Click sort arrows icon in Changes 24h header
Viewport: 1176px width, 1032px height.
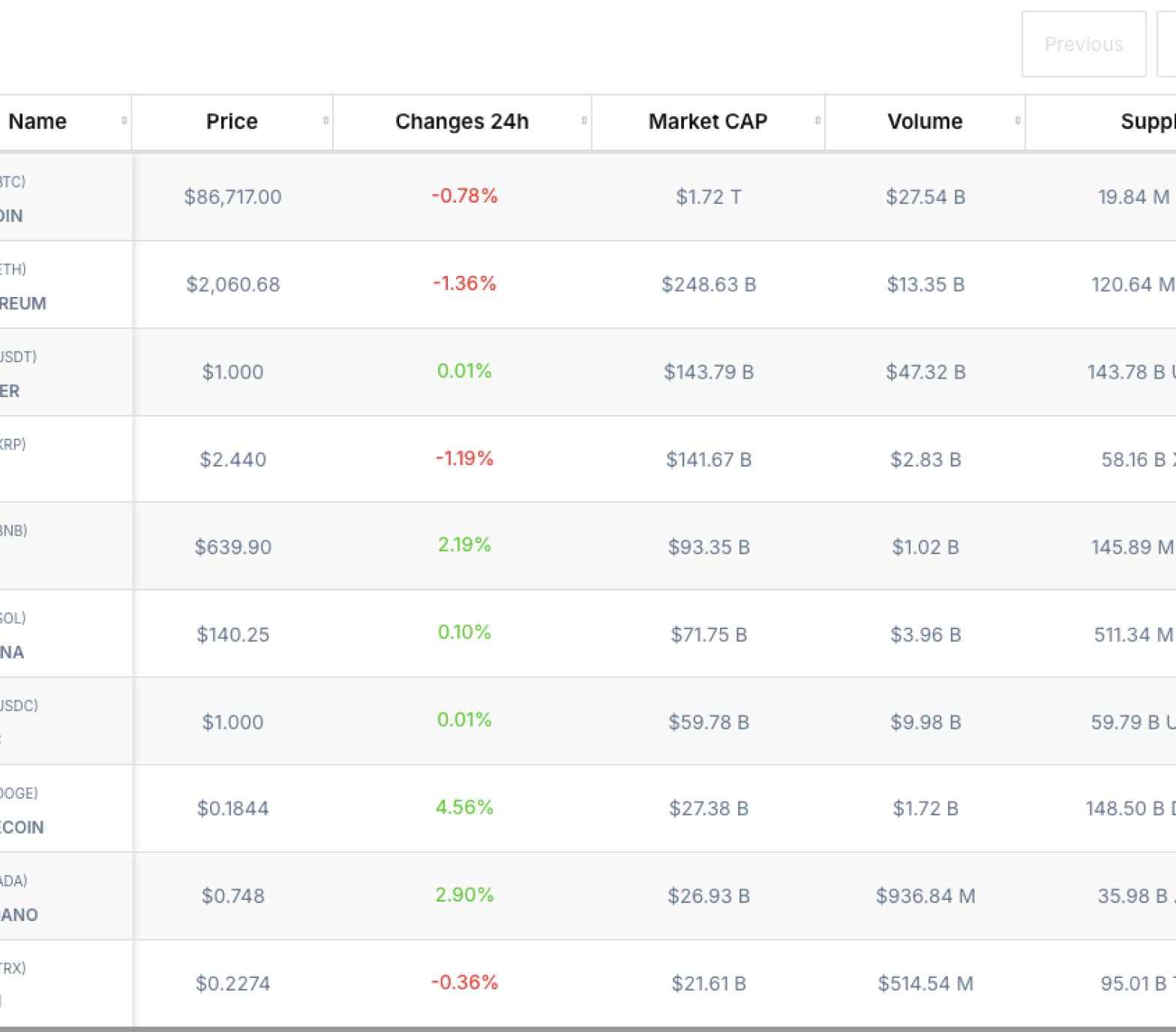(584, 121)
